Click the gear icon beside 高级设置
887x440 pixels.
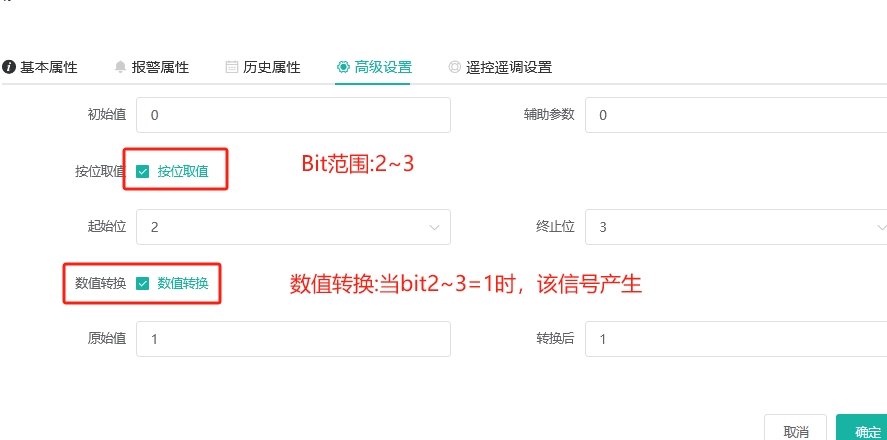tap(343, 67)
